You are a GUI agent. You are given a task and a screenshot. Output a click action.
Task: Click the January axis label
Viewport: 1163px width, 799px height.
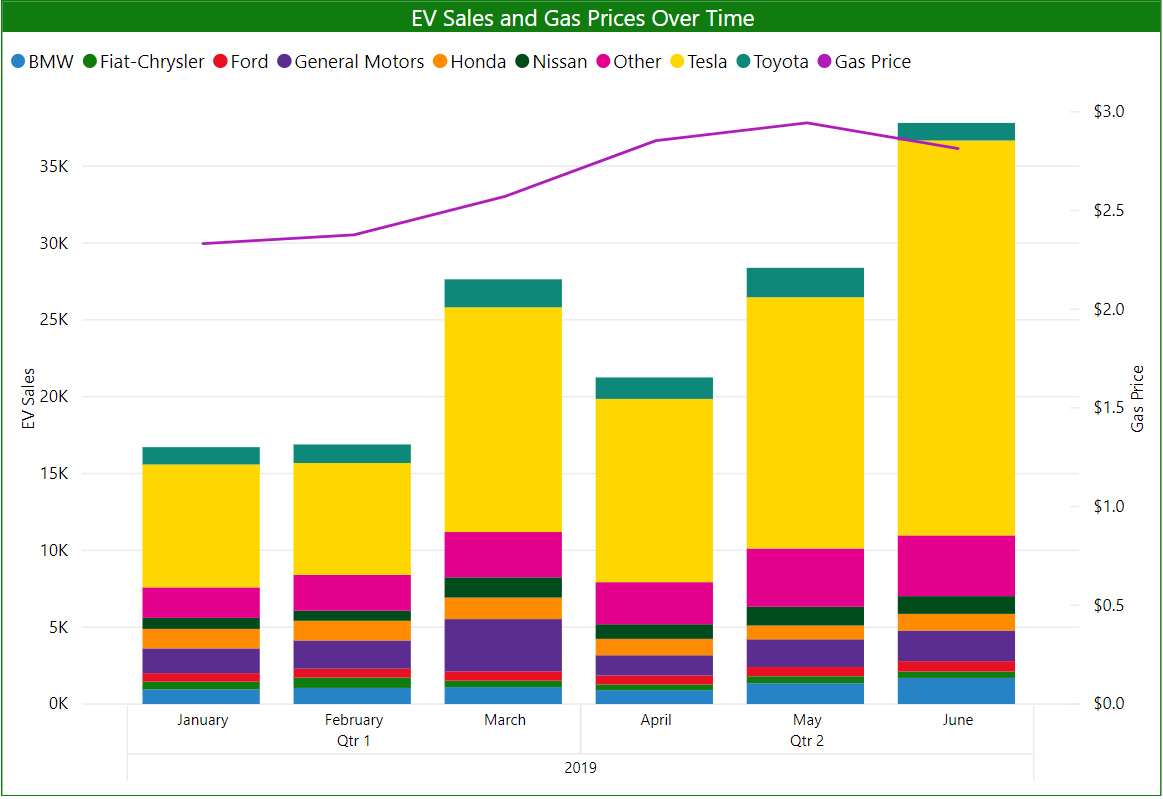[x=202, y=720]
